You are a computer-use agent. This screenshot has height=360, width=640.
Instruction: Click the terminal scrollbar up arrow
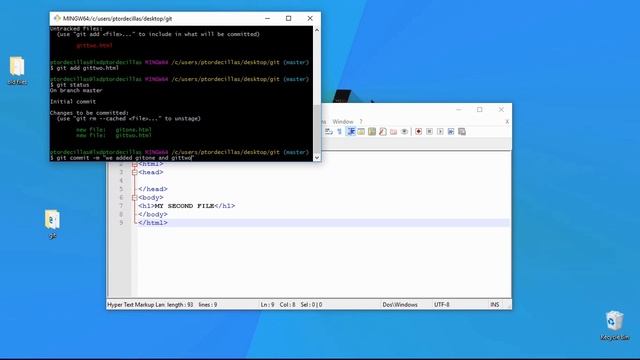click(317, 30)
